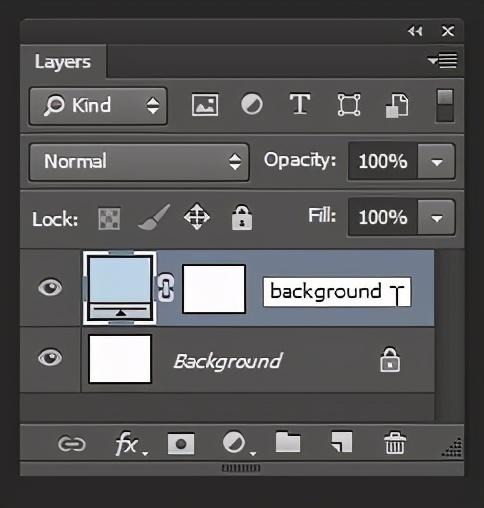Open the Layers panel flyout menu
The width and height of the screenshot is (484, 508).
(x=442, y=61)
